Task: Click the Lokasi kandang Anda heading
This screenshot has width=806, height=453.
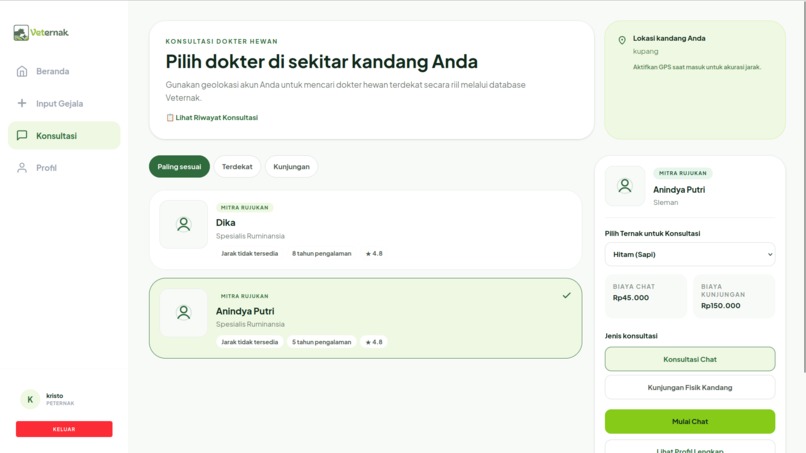Action: (x=669, y=38)
